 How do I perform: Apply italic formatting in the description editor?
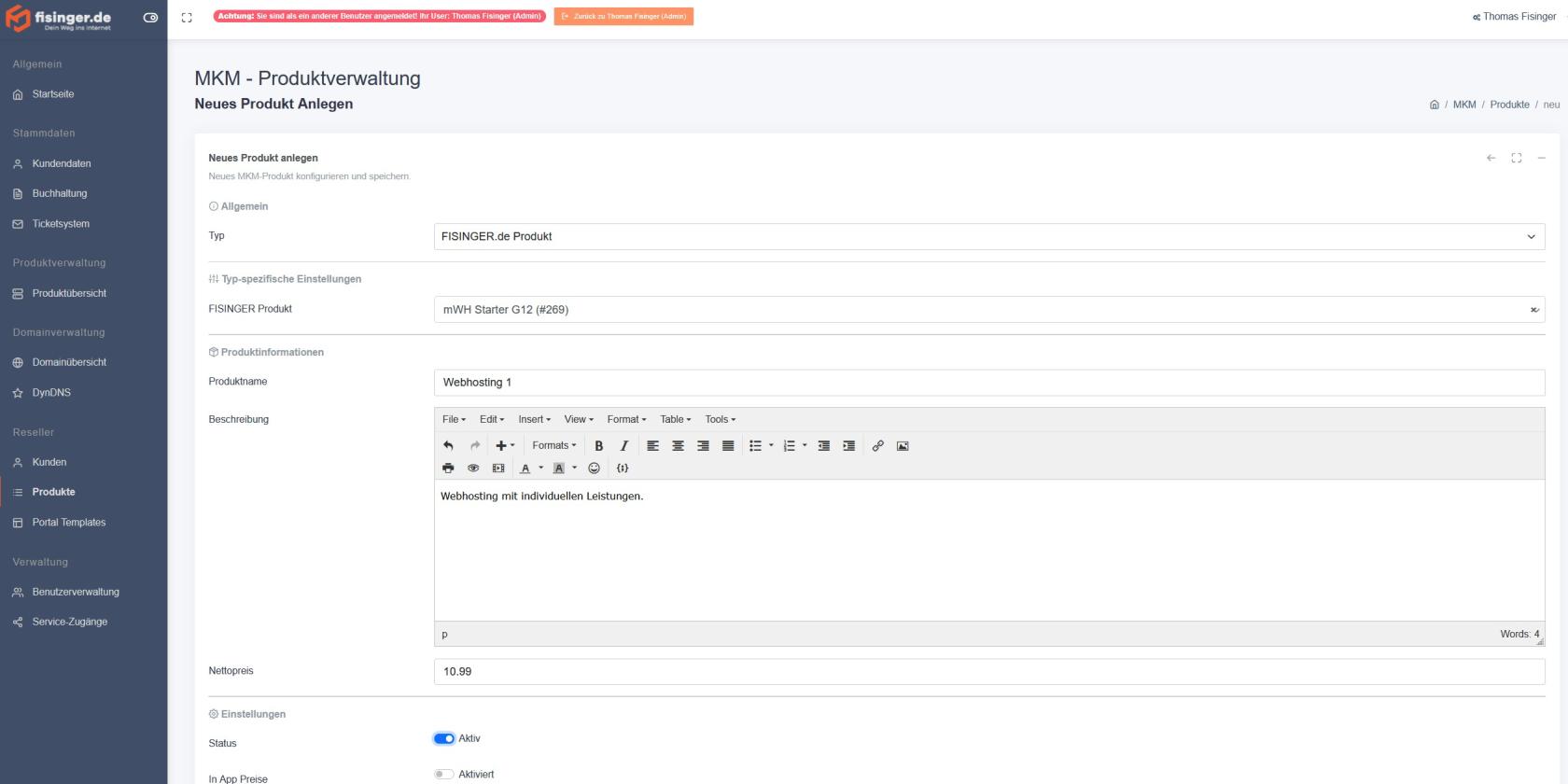(x=624, y=446)
